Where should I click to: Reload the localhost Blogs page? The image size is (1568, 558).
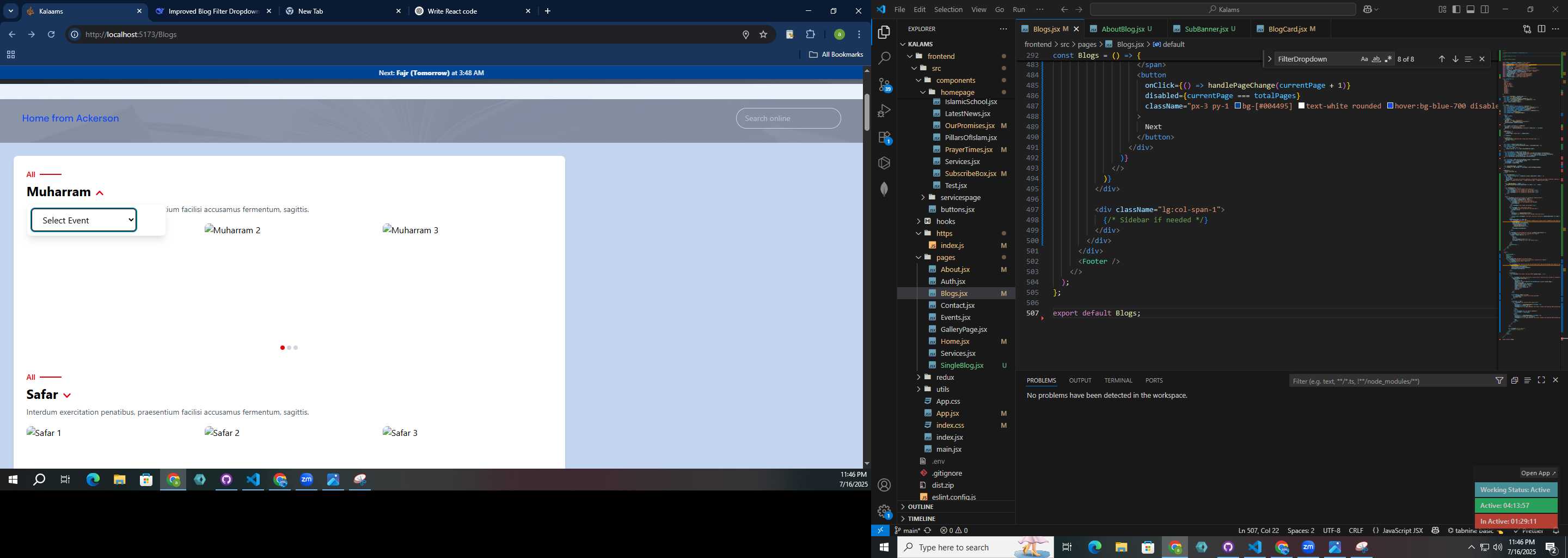click(51, 35)
